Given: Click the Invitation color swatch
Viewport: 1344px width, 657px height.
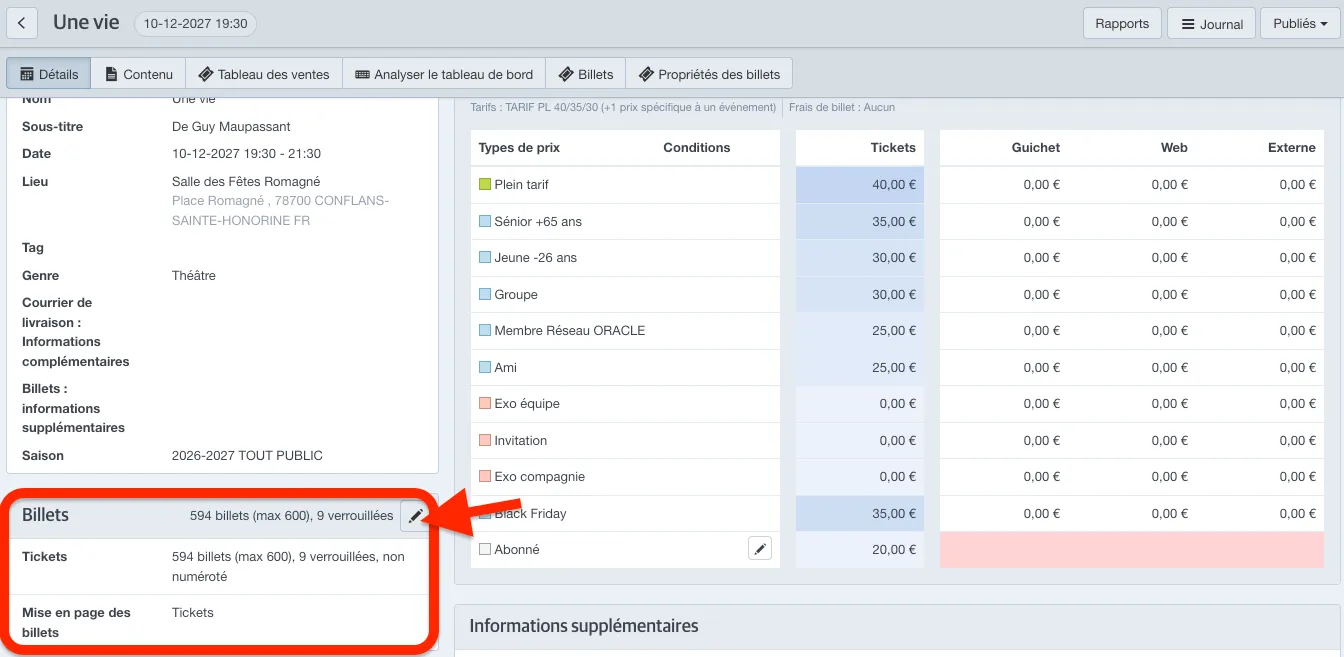Looking at the screenshot, I should point(485,440).
